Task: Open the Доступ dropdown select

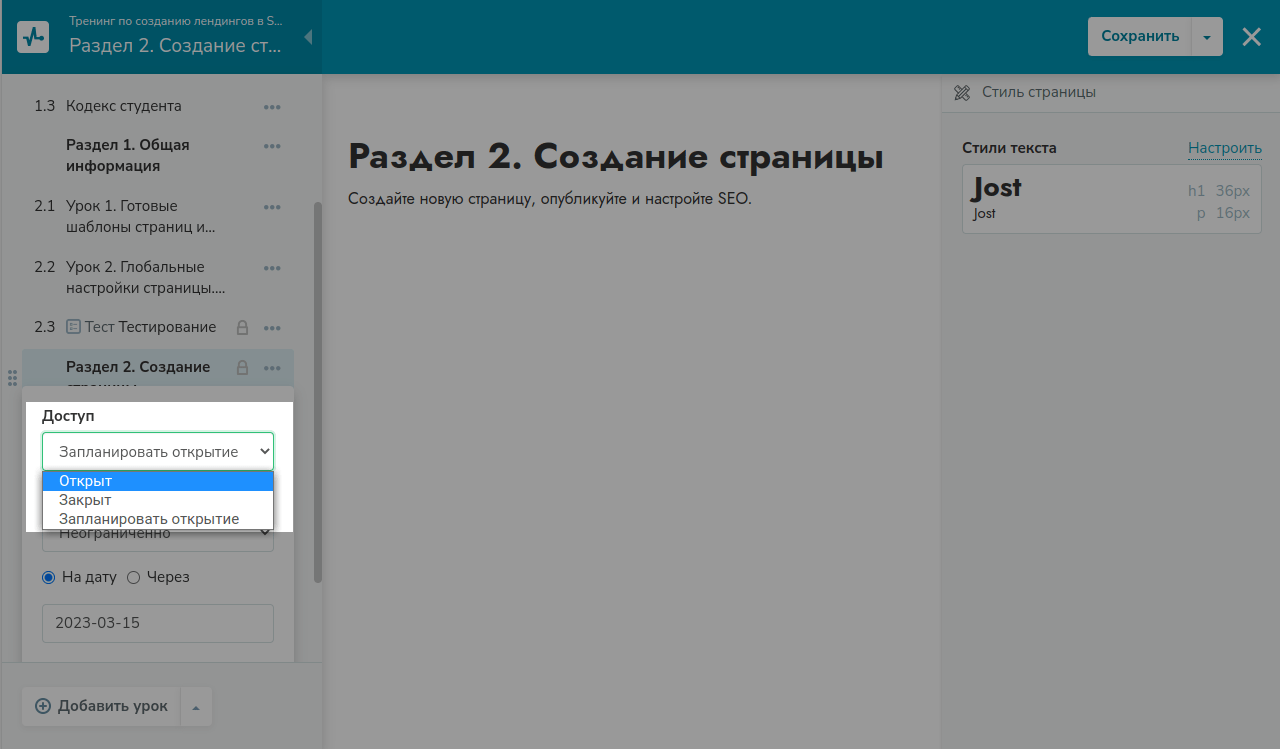Action: tap(158, 452)
